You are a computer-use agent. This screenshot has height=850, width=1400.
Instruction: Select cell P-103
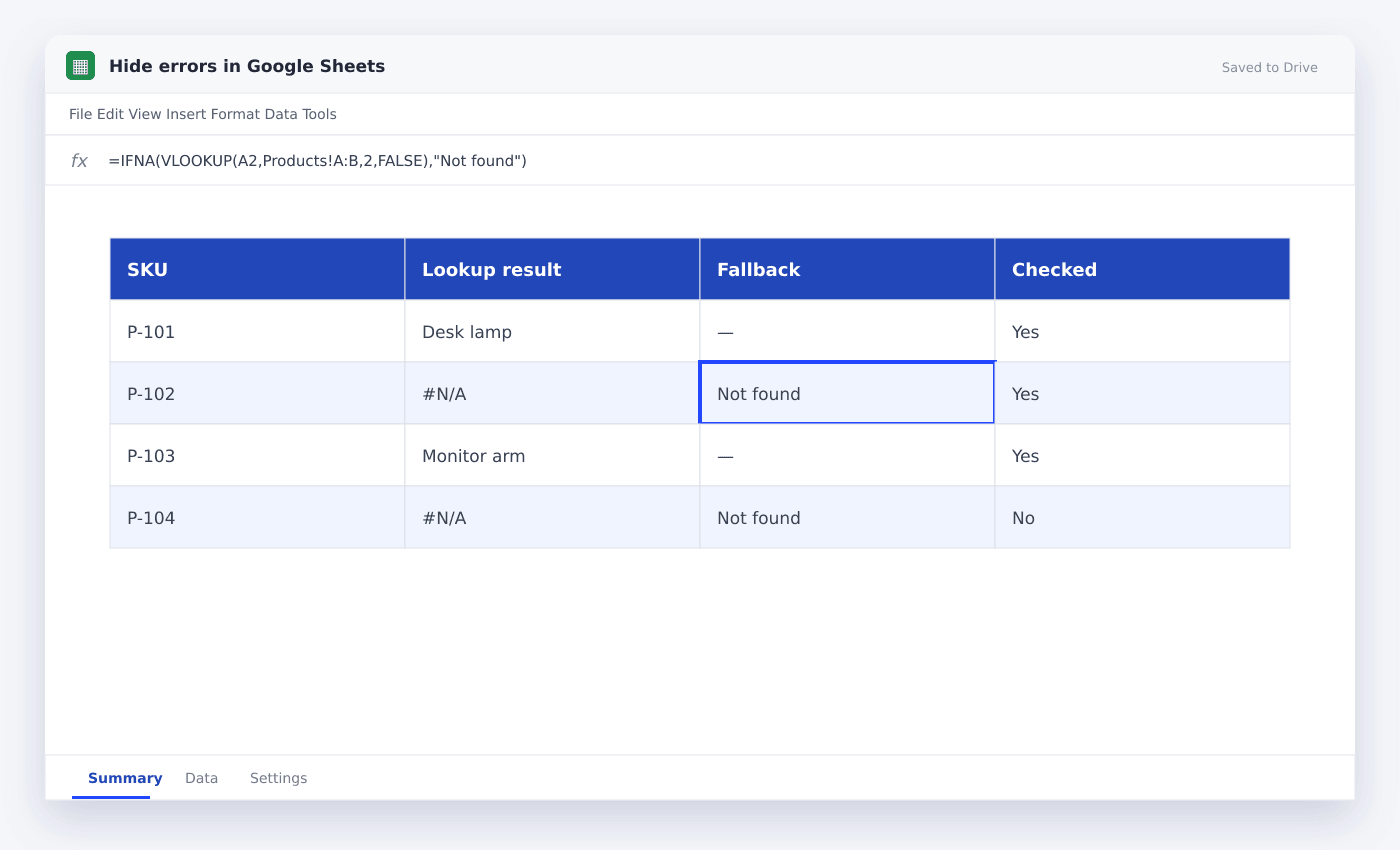(x=257, y=455)
